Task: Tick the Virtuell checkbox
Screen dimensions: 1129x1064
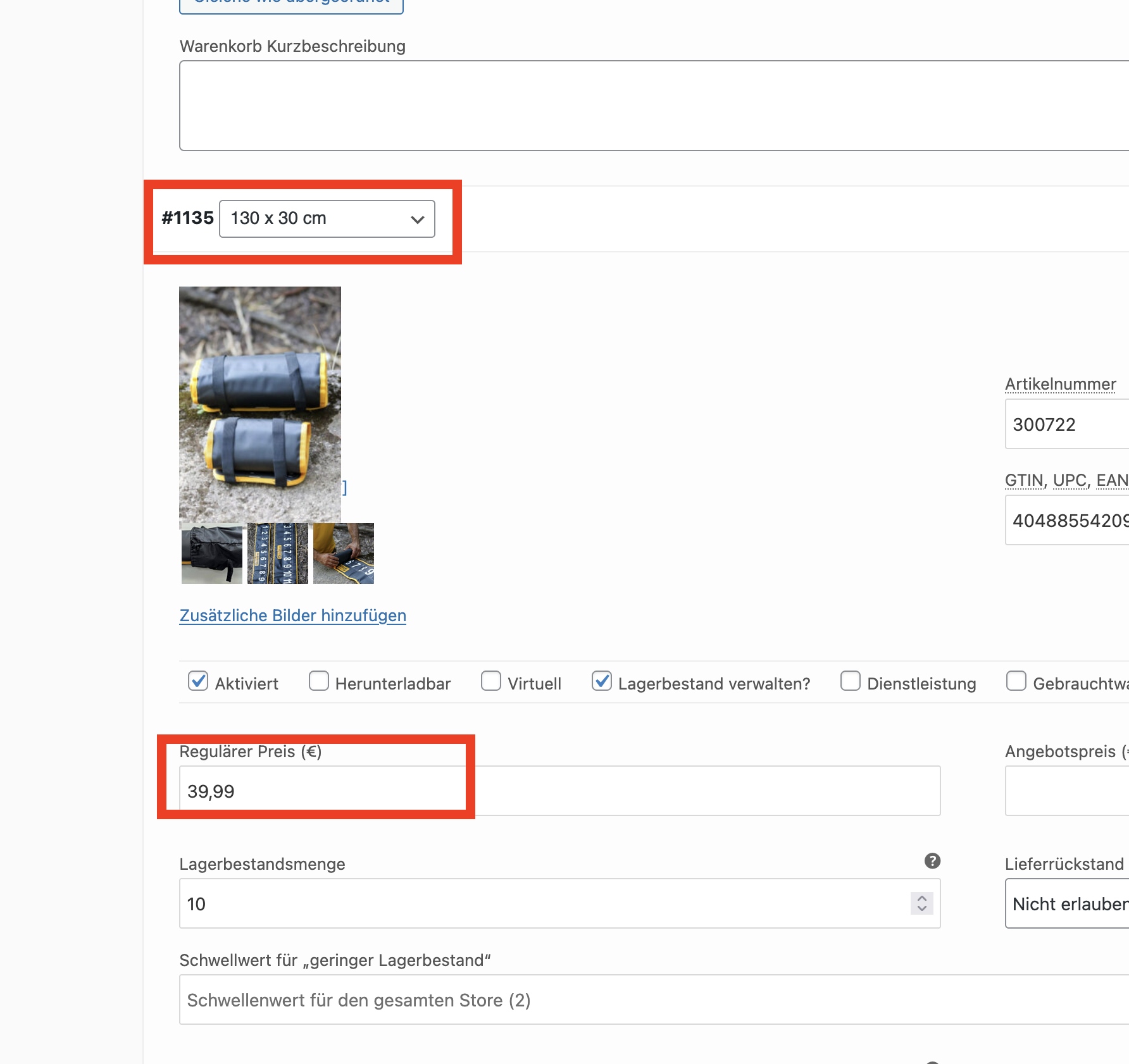Action: coord(491,681)
